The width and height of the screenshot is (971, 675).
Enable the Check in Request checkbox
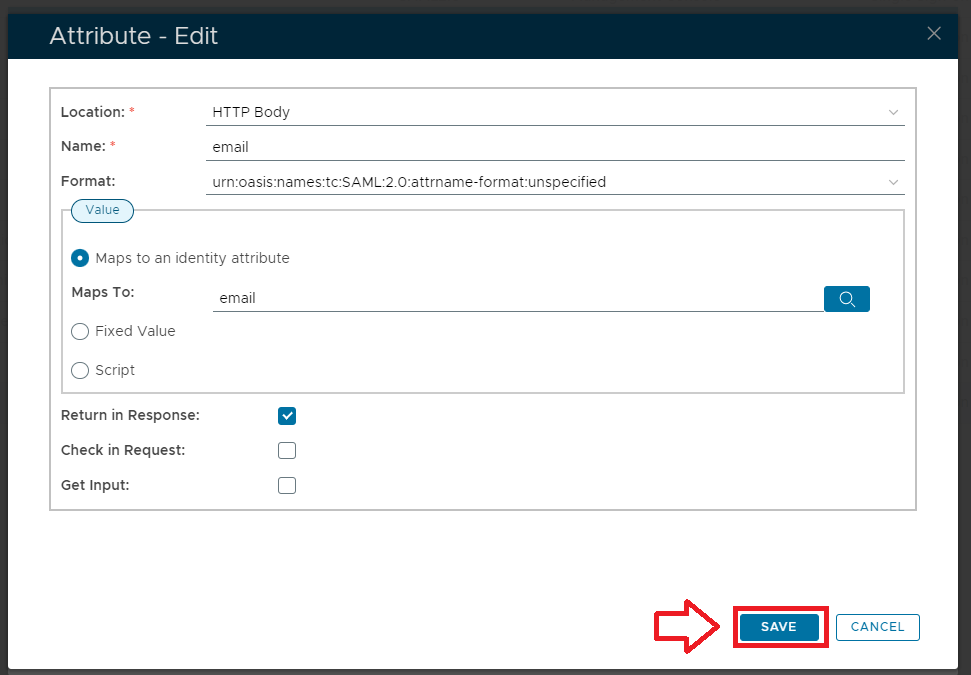click(x=287, y=450)
